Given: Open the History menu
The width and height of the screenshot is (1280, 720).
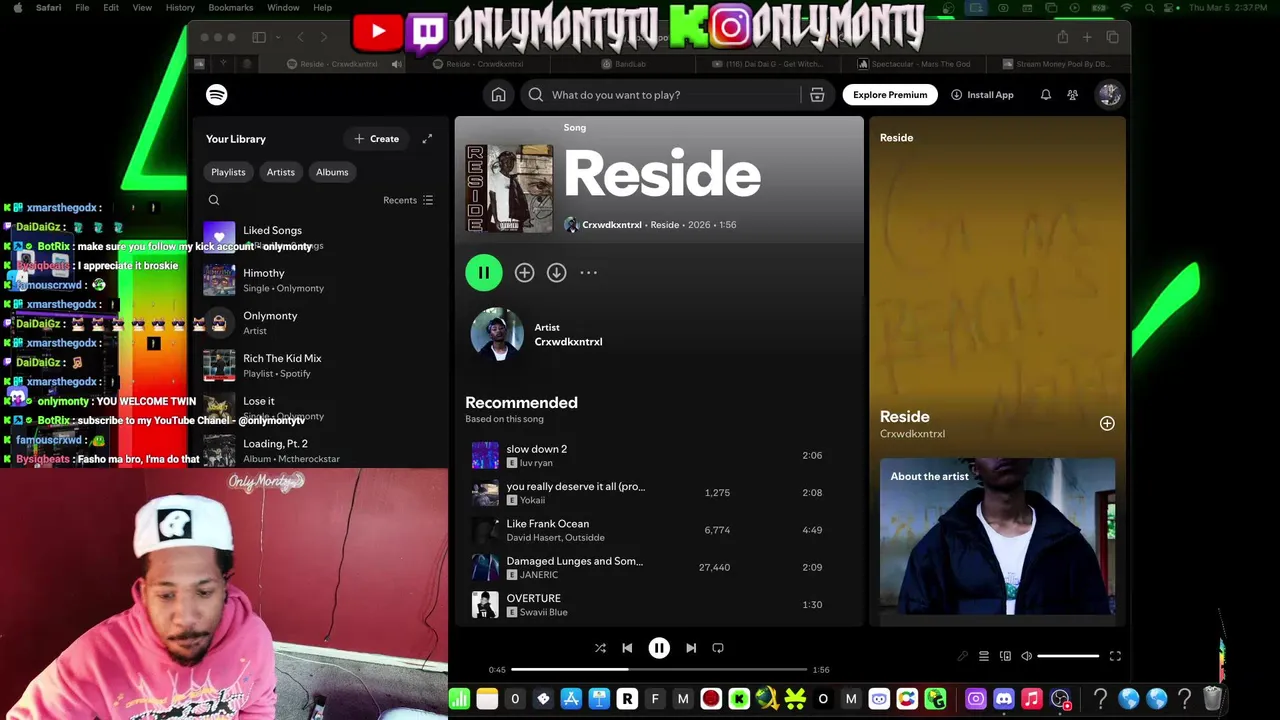Looking at the screenshot, I should click(180, 7).
